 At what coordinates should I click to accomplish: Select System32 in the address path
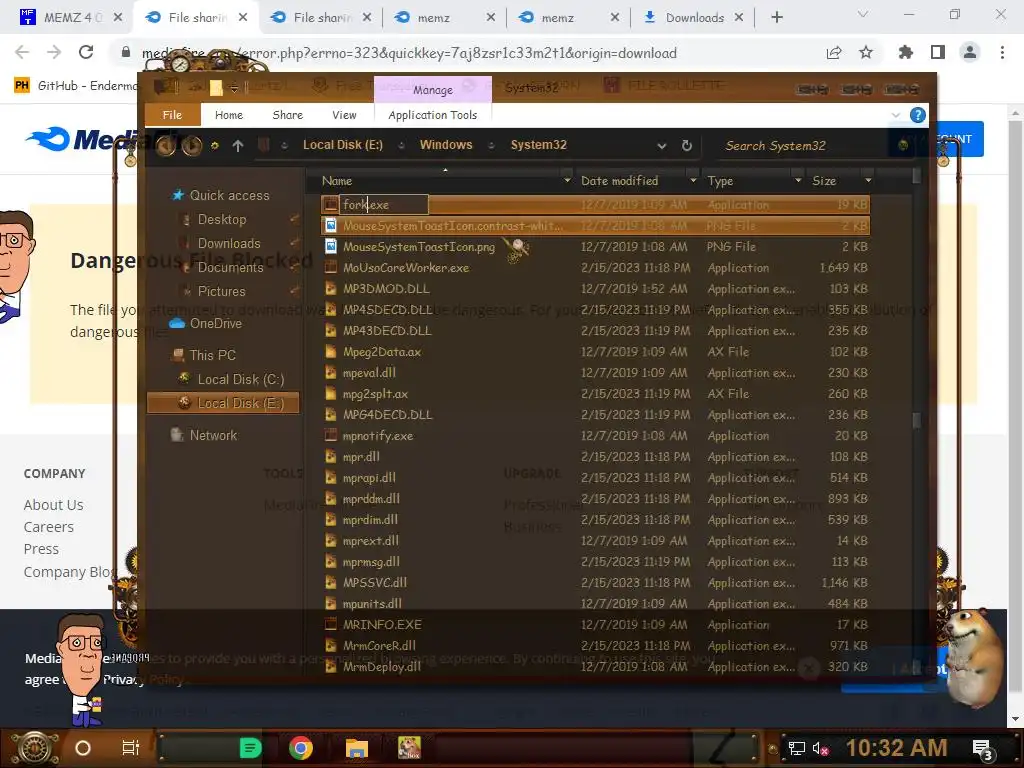click(x=538, y=145)
